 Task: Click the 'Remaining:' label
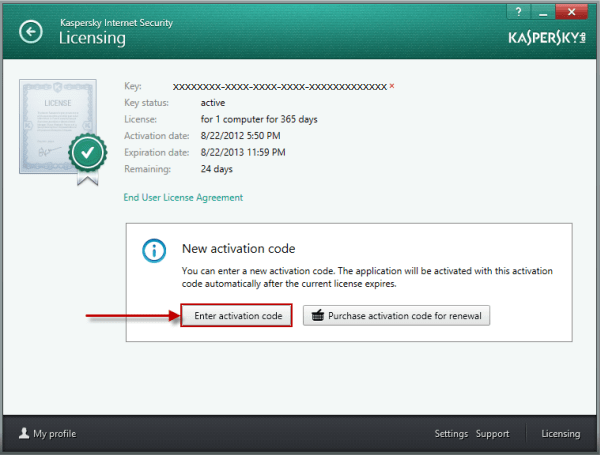(x=147, y=169)
